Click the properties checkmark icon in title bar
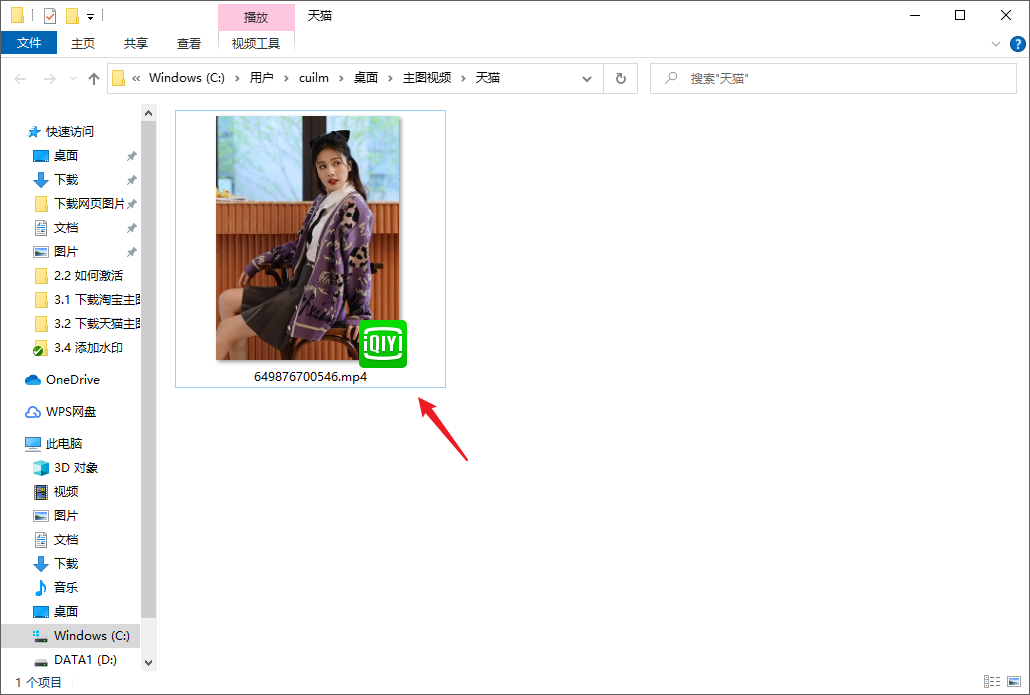The image size is (1030, 695). pyautogui.click(x=50, y=16)
